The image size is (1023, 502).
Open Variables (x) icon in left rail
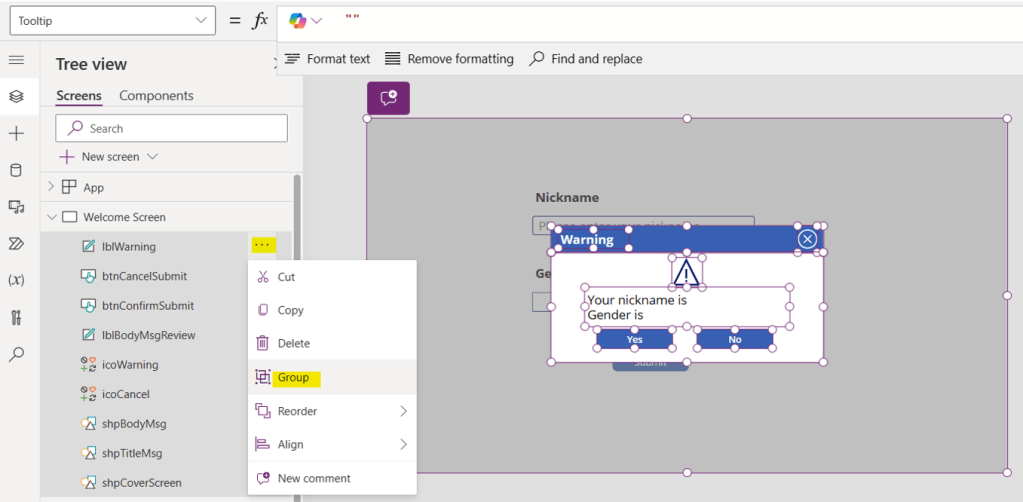point(16,280)
